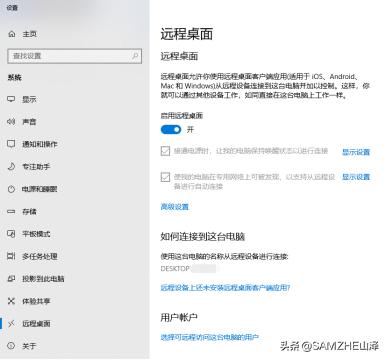Click the 启用远程桌面 label
This screenshot has width=387, height=360.
click(x=182, y=116)
